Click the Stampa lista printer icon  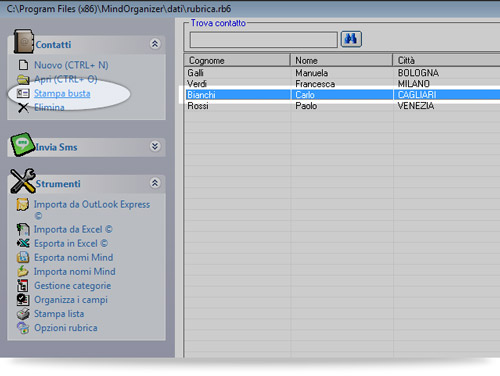coord(23,313)
